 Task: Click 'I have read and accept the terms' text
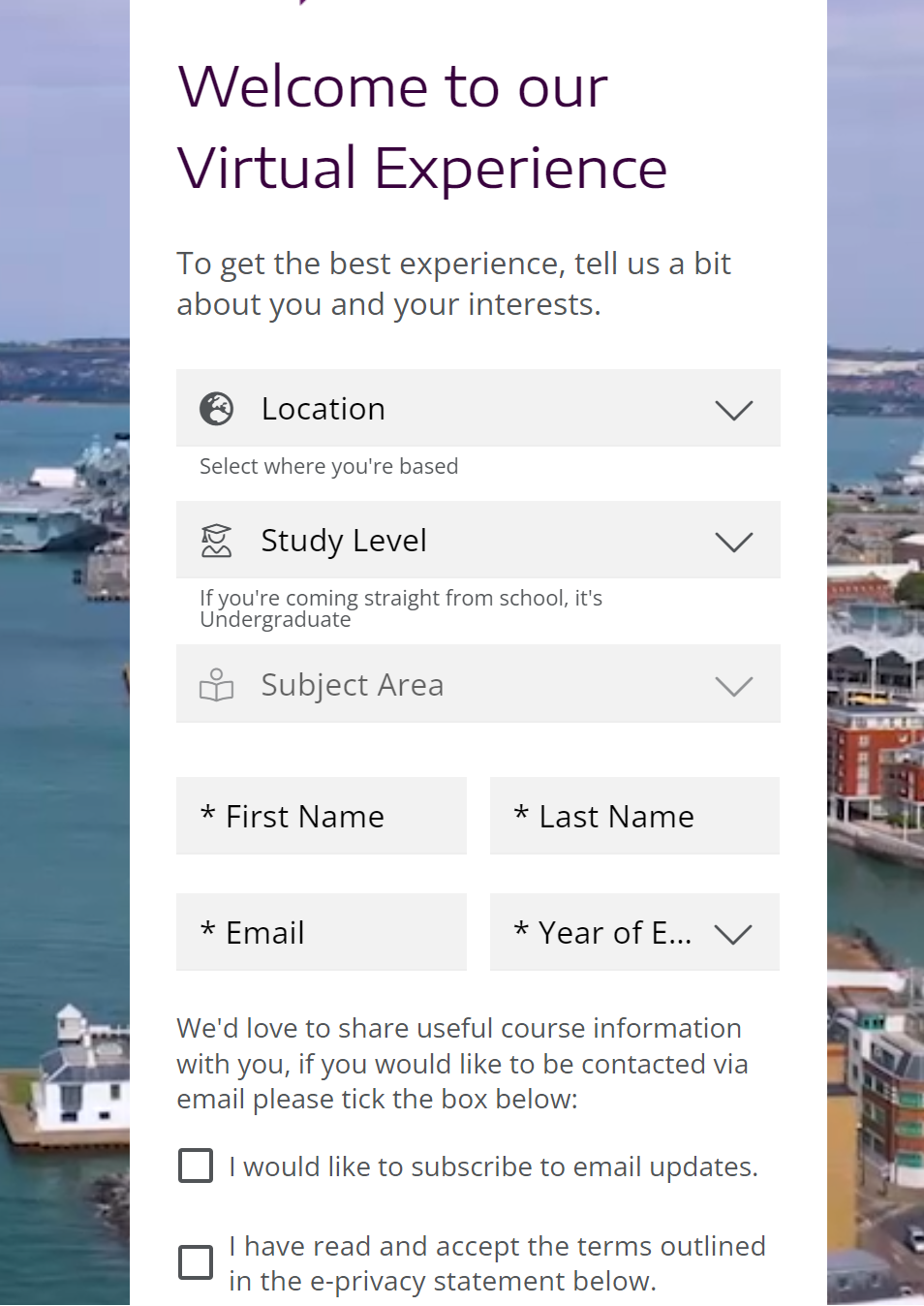click(x=497, y=1263)
